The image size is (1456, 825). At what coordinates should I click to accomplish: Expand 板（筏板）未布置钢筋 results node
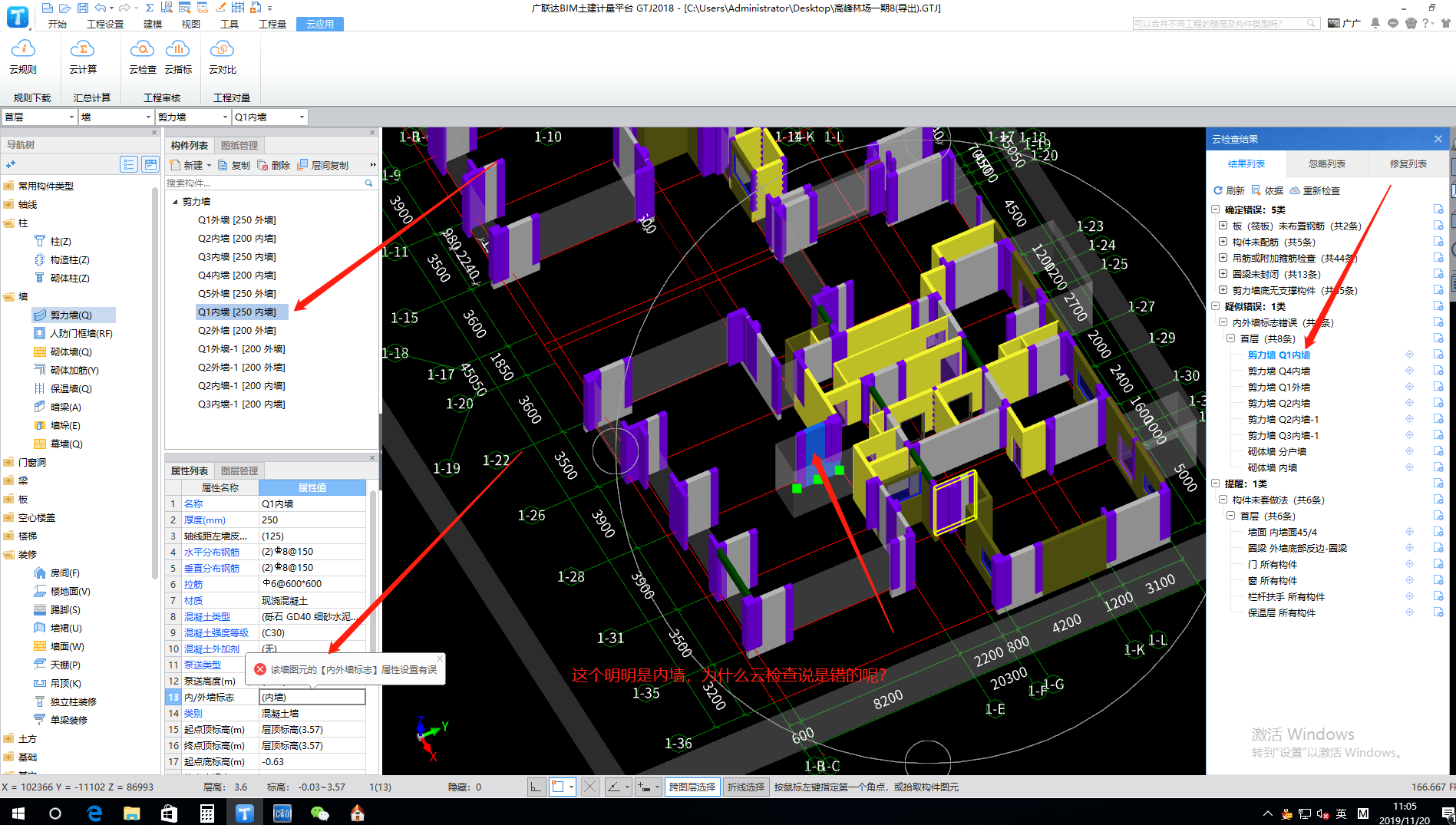tap(1223, 226)
